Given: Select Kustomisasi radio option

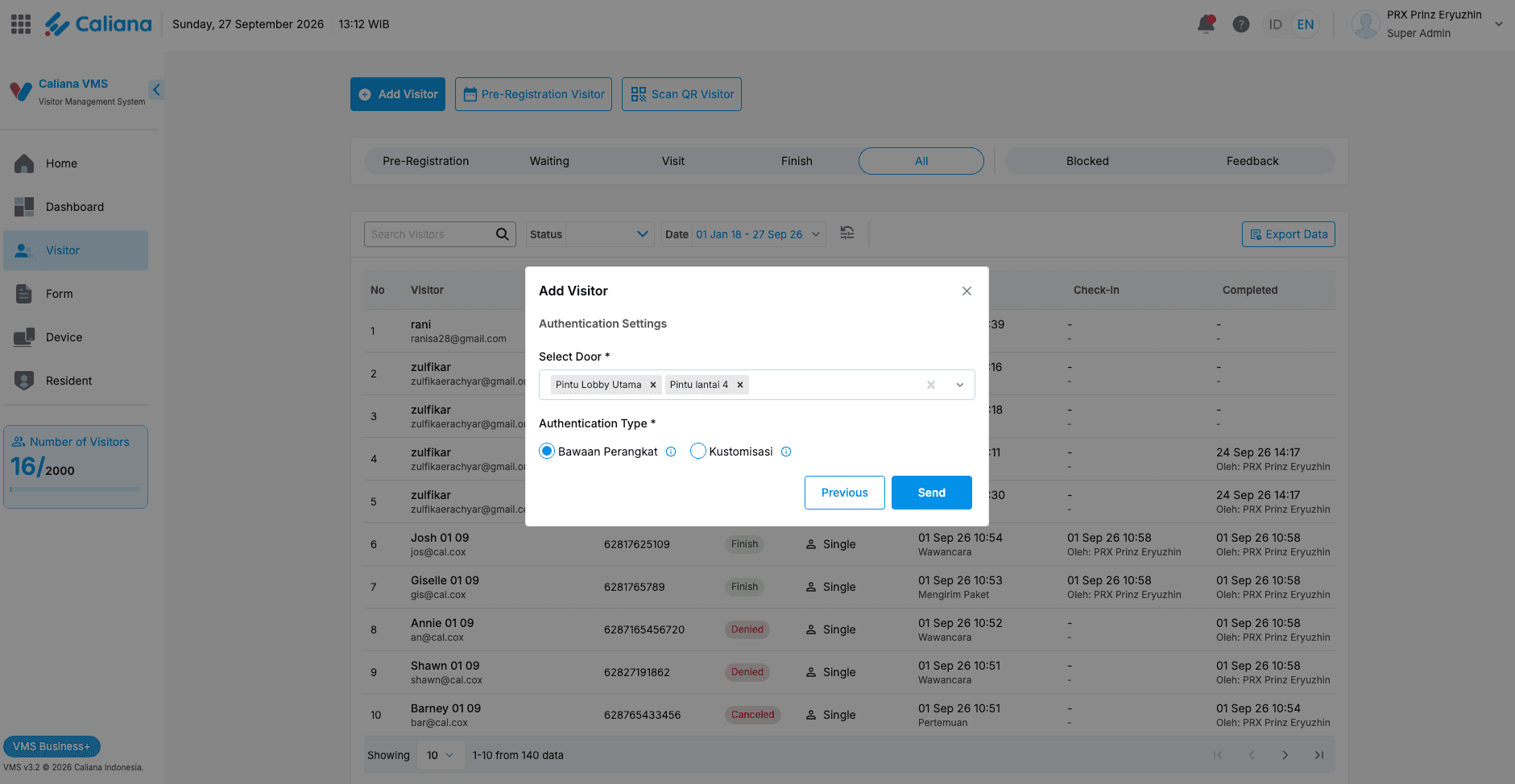Looking at the screenshot, I should click(x=698, y=451).
